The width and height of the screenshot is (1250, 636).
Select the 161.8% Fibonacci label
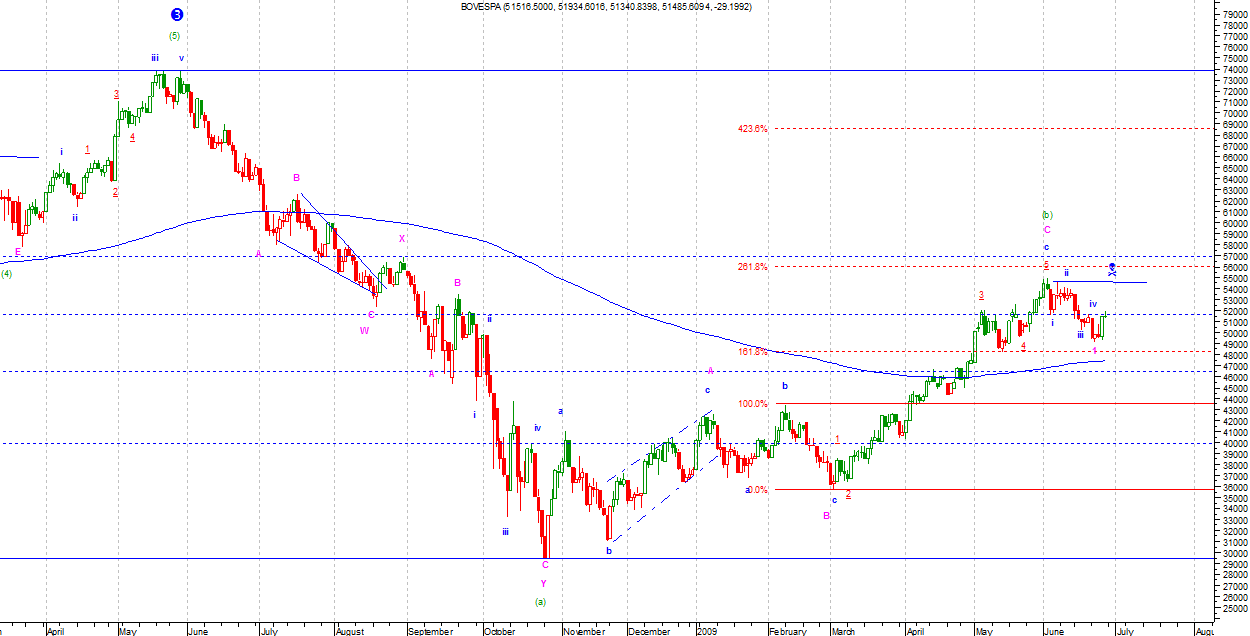(x=752, y=351)
